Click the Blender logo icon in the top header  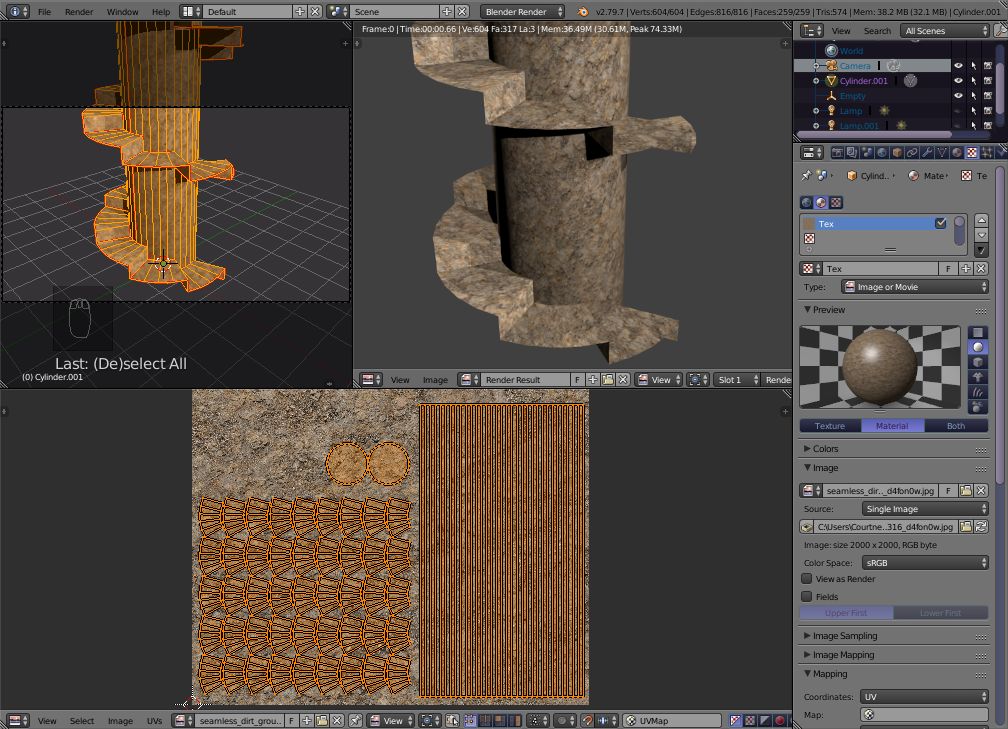click(583, 11)
